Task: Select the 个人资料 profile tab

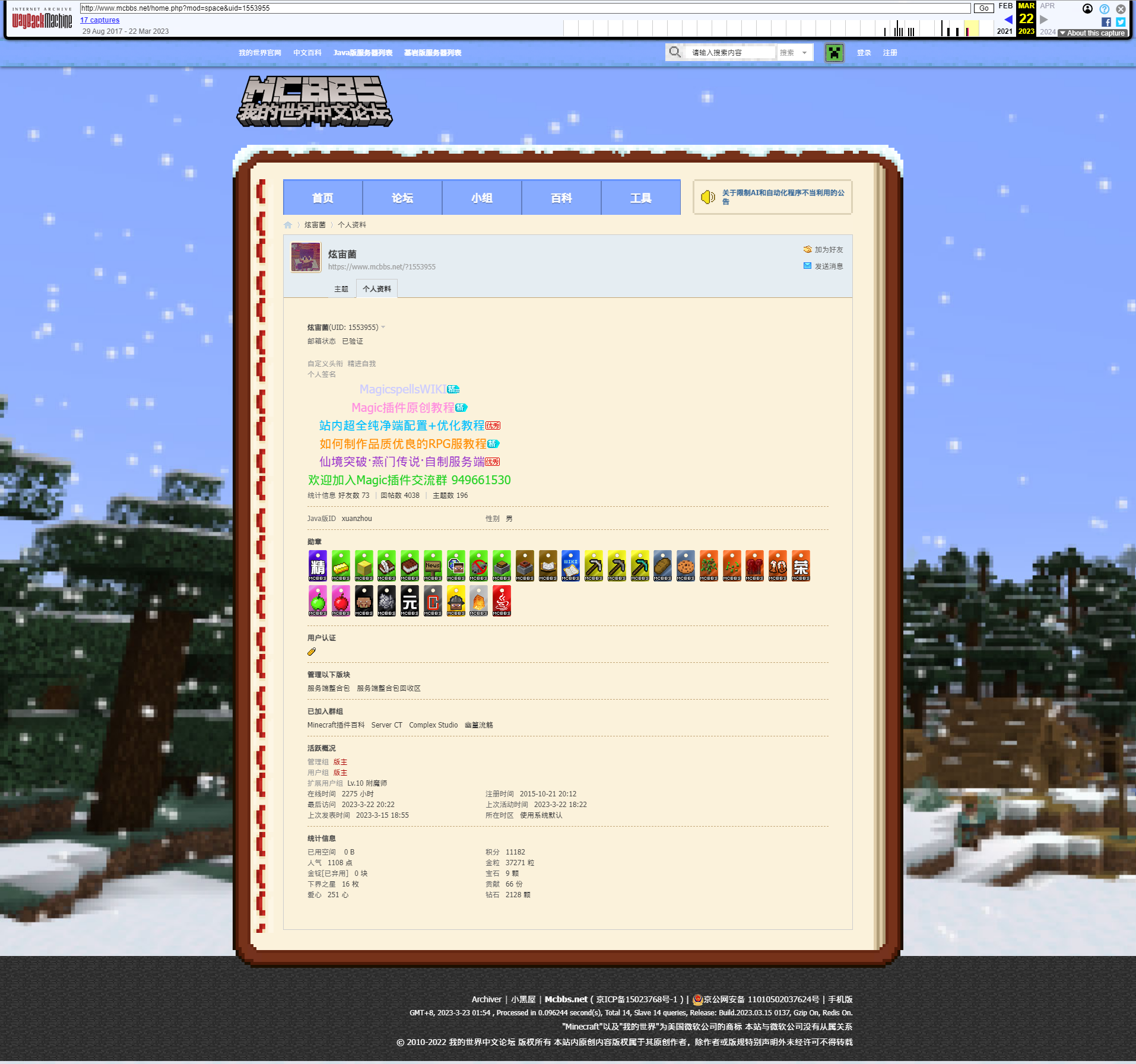Action: click(x=377, y=289)
